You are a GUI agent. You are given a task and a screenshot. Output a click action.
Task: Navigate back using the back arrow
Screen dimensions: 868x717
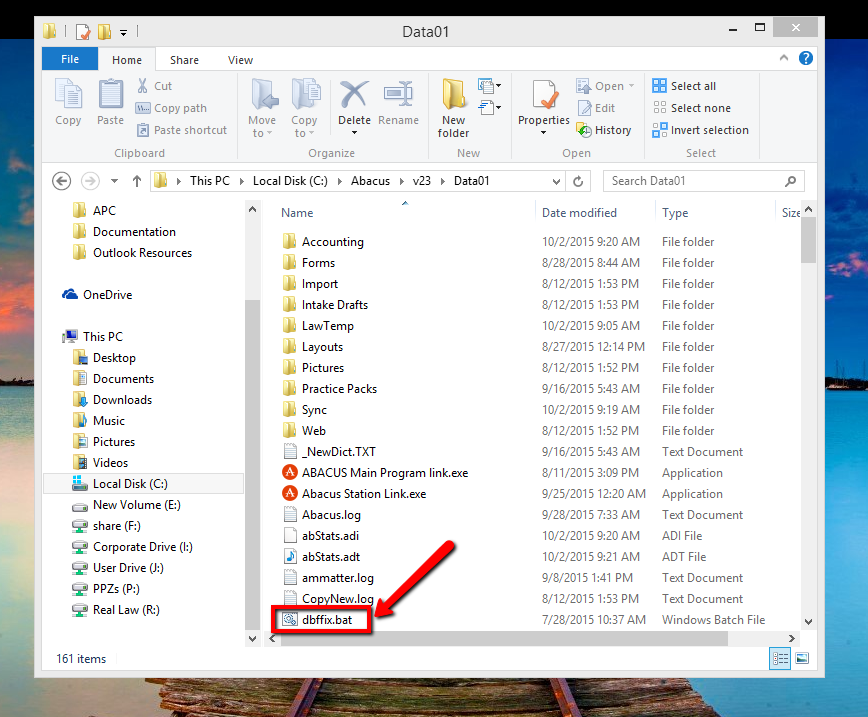tap(61, 180)
